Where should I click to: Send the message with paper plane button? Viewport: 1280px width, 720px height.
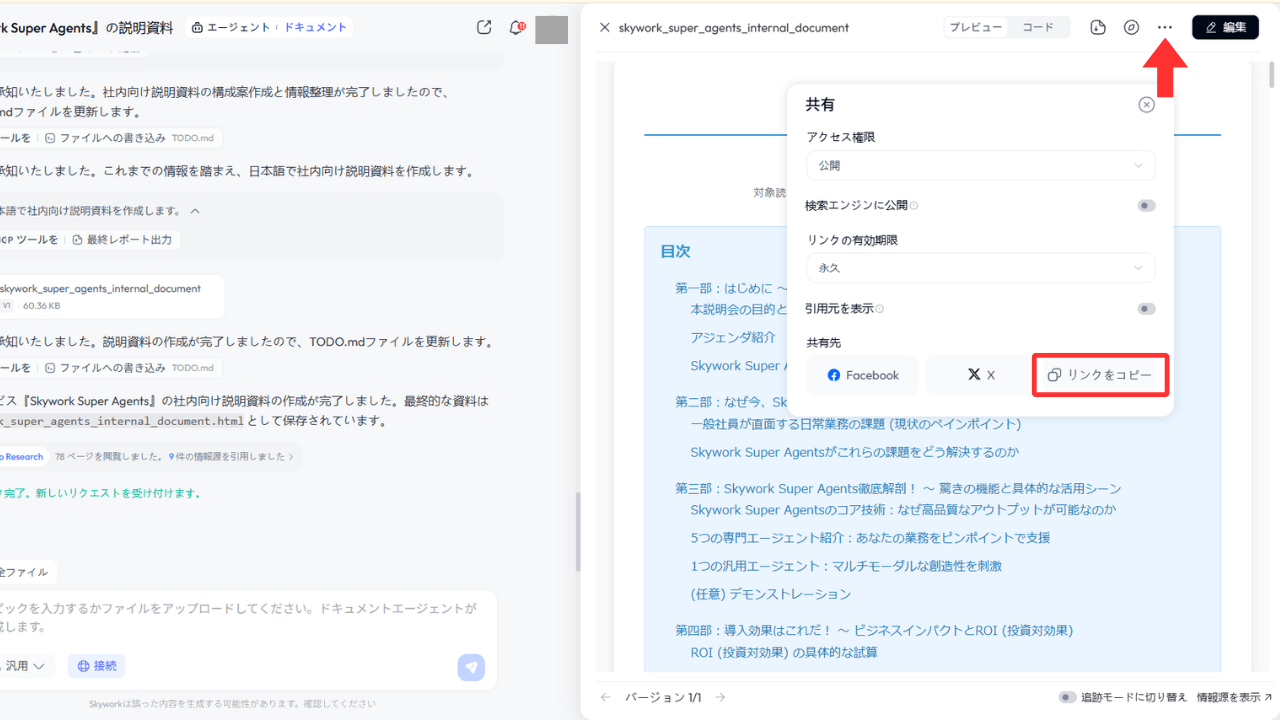[471, 667]
